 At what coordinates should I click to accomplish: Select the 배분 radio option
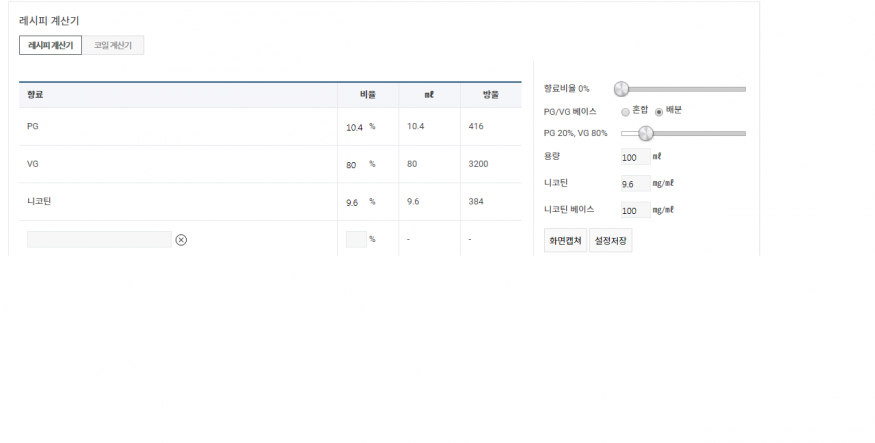pyautogui.click(x=658, y=111)
